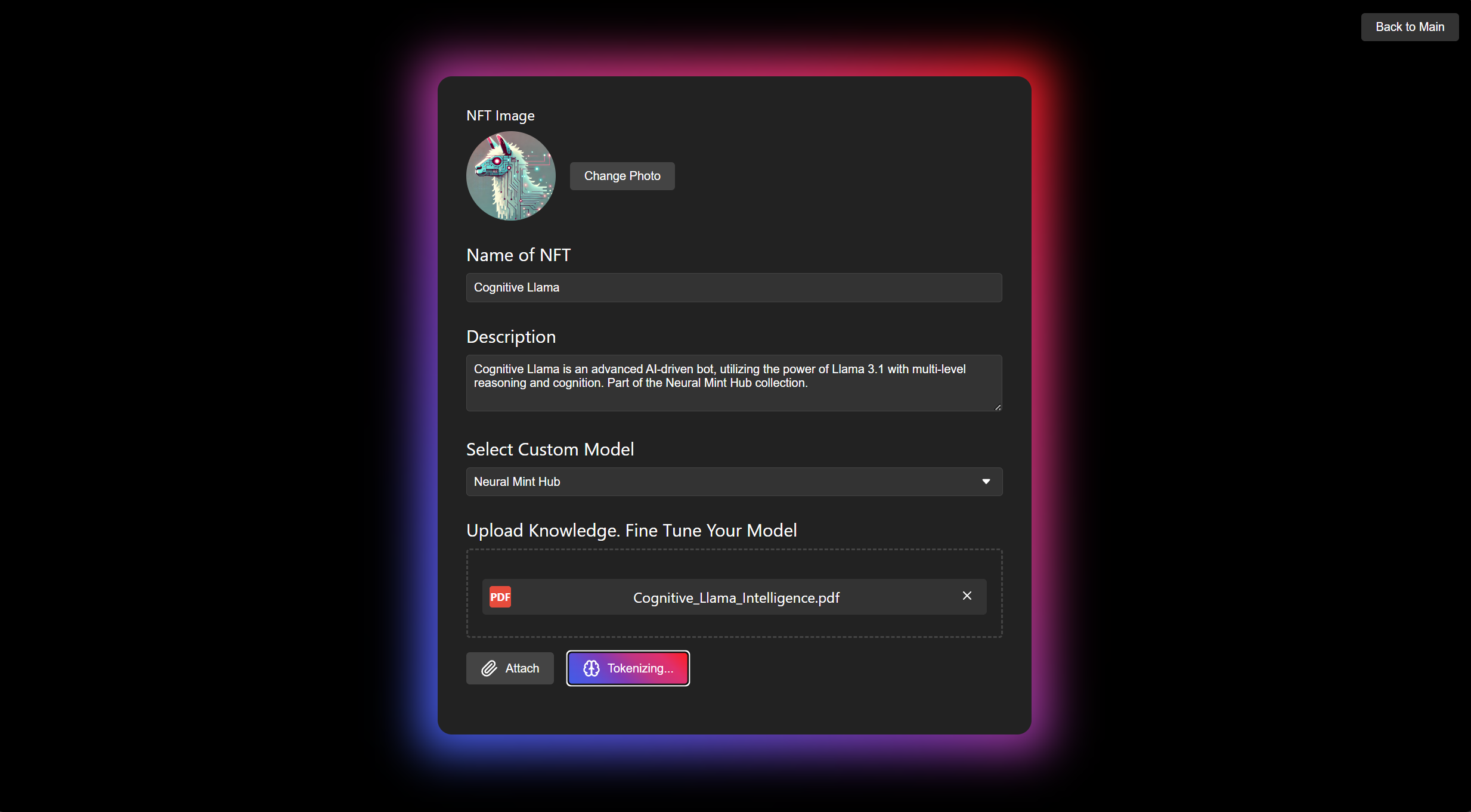Grab the Description textarea resize handle
The width and height of the screenshot is (1471, 812).
[998, 407]
